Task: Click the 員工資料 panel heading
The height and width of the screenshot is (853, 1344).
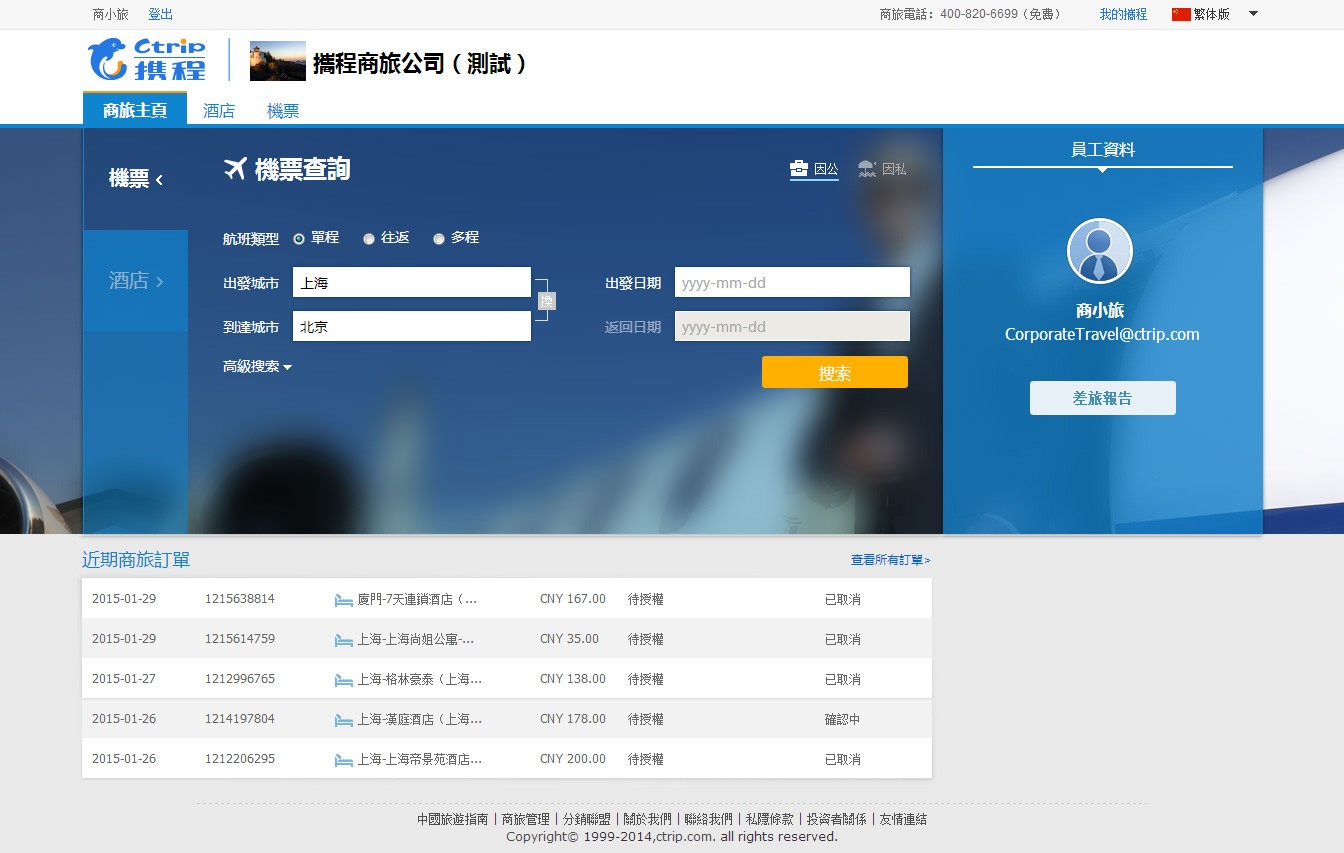Action: pos(1103,150)
